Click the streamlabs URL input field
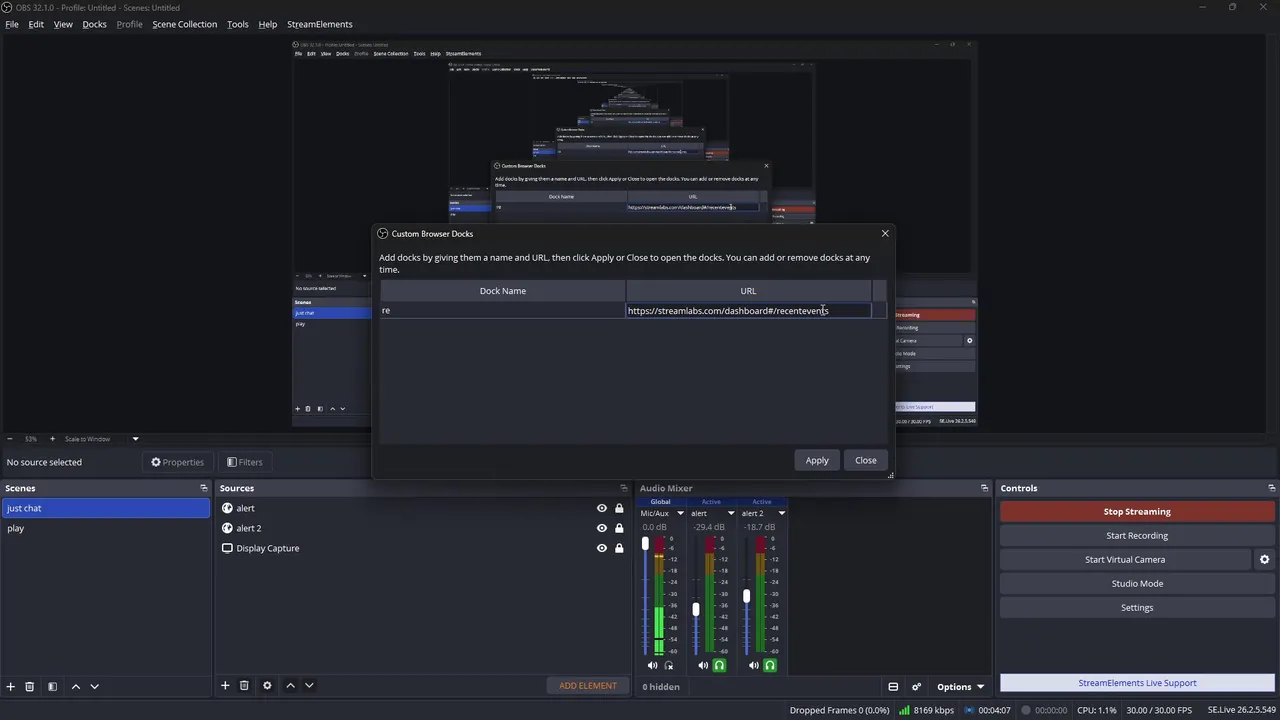The height and width of the screenshot is (720, 1280). (748, 311)
